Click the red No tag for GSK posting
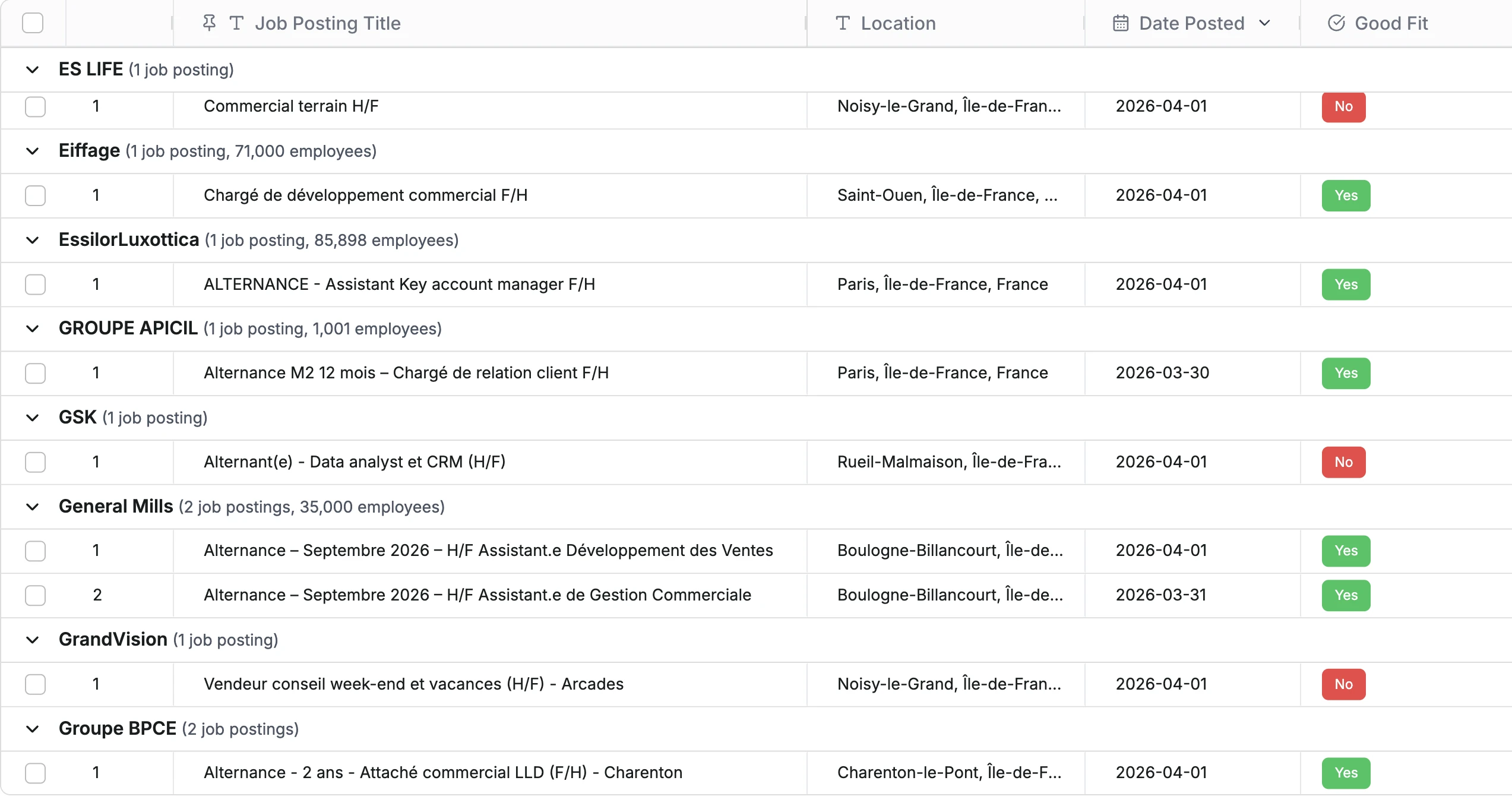1512x809 pixels. [x=1343, y=462]
